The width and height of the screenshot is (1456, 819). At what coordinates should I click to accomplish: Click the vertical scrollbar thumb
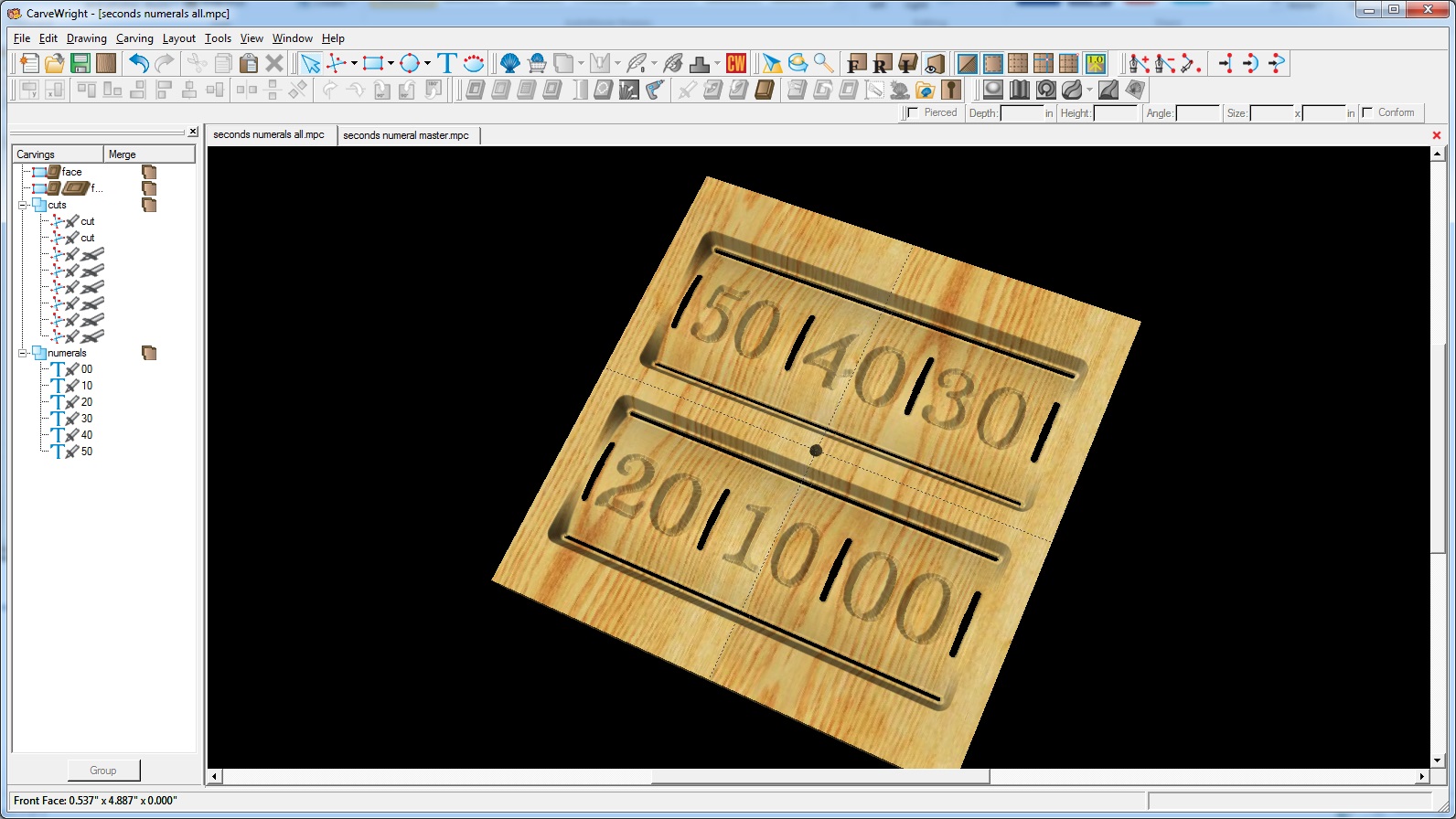coord(1438,448)
